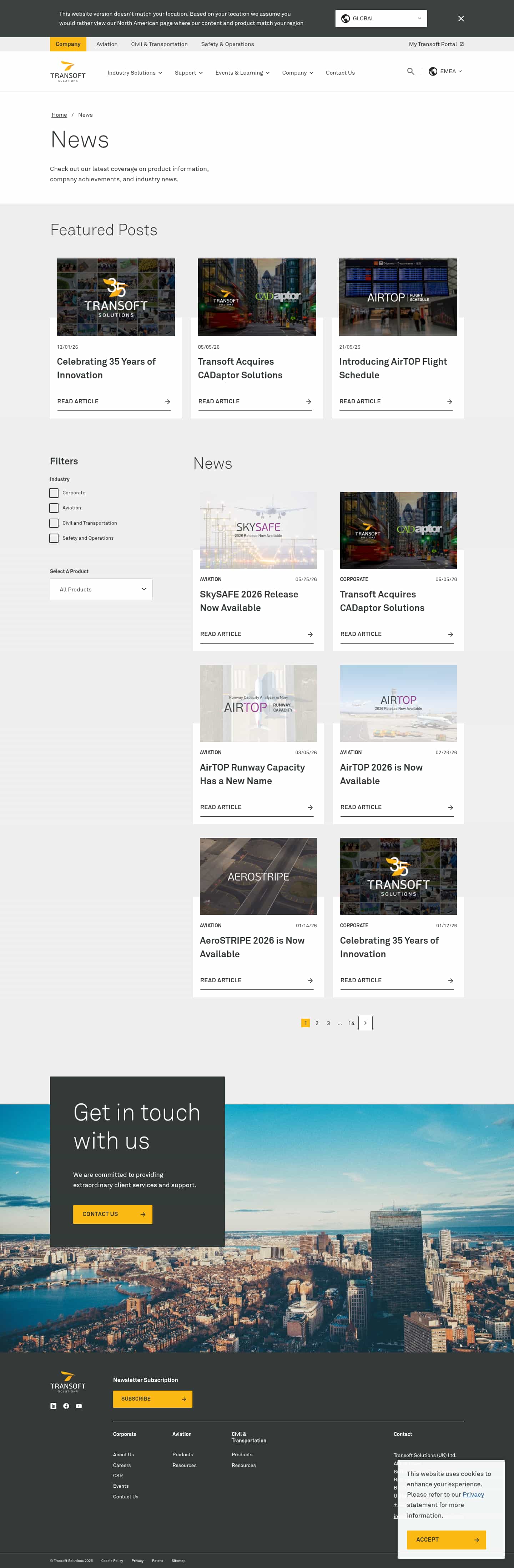Open footer About Us link
This screenshot has width=514, height=1568.
click(124, 1455)
